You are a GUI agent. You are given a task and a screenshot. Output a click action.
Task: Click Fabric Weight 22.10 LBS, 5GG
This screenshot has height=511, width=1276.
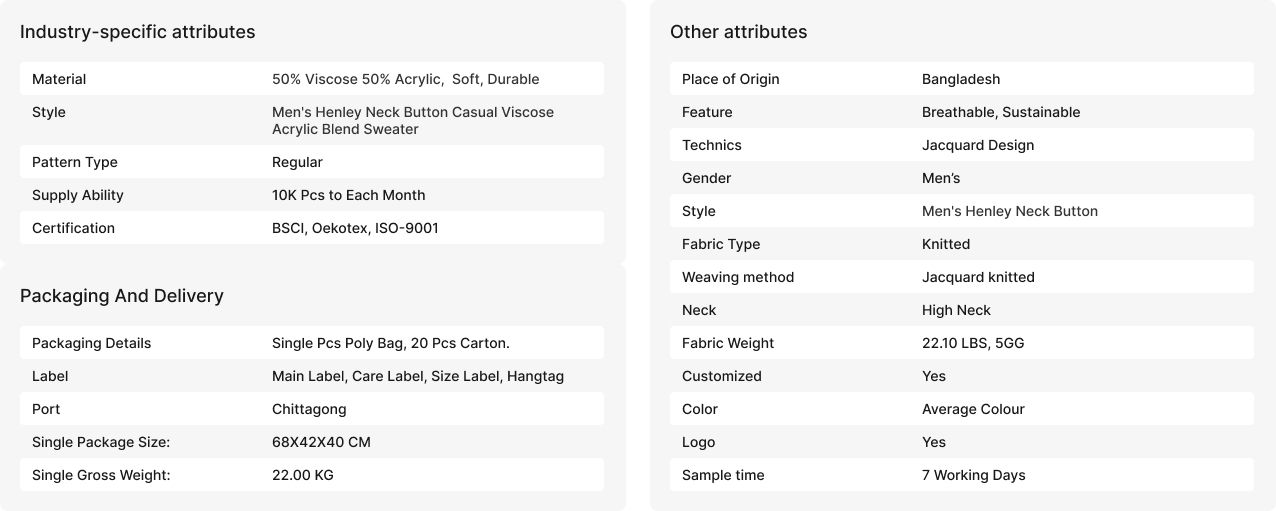(x=973, y=343)
